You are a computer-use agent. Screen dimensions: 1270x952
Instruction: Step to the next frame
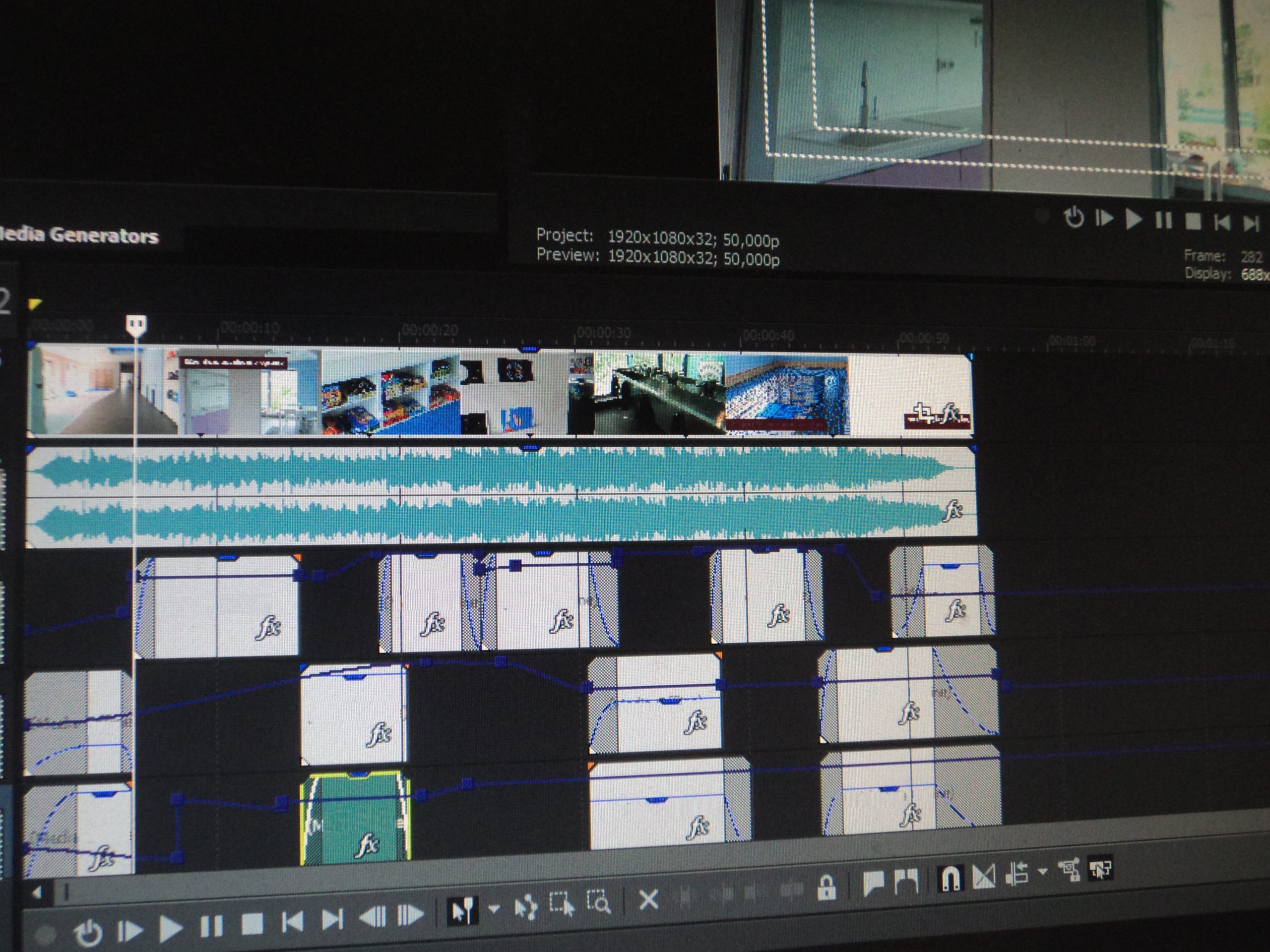coord(410,915)
